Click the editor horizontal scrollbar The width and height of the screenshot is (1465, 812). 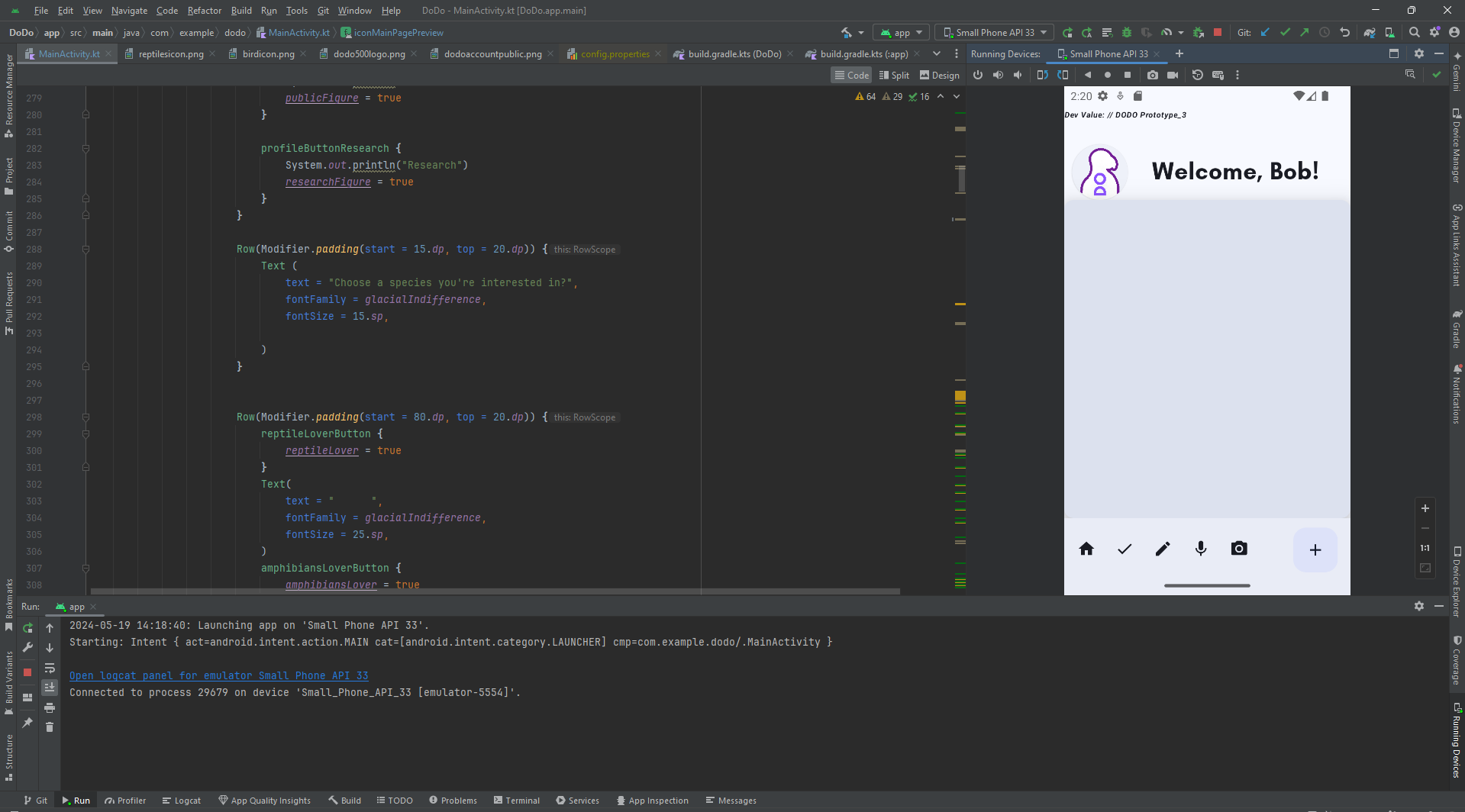(495, 591)
